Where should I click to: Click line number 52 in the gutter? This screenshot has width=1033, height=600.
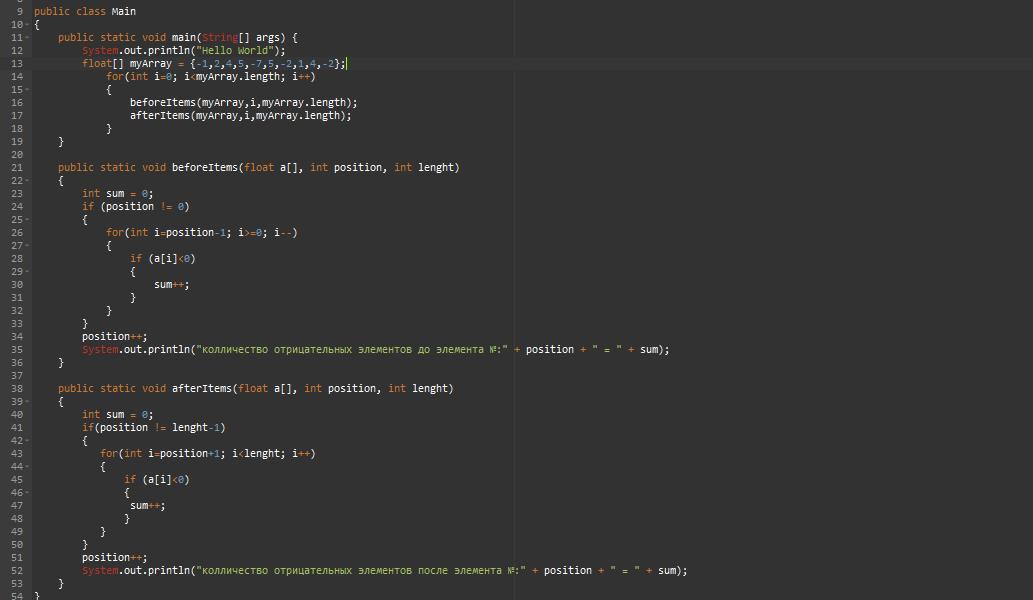pos(17,571)
